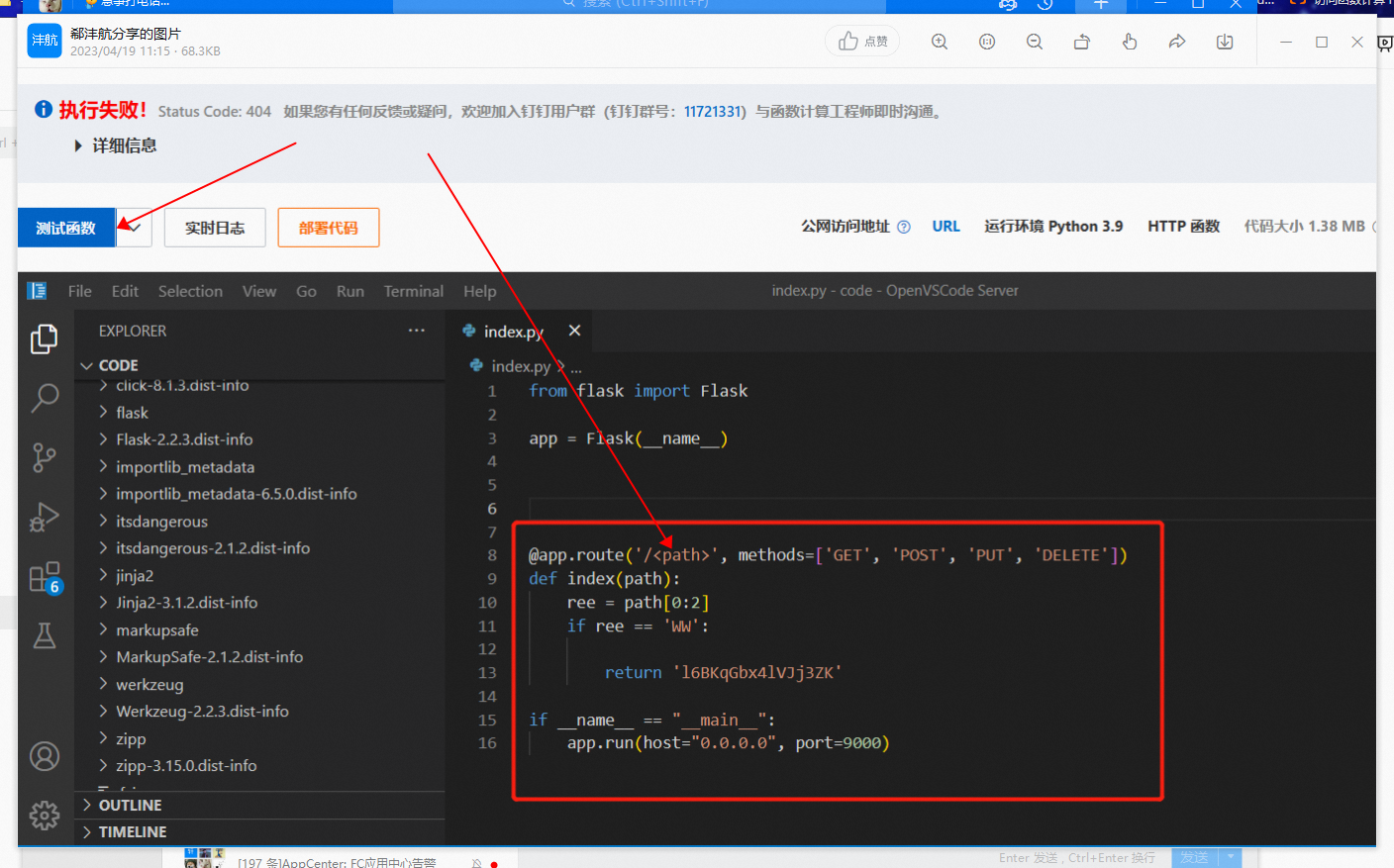Open the Search view icon
Viewport: 1394px width, 868px height.
click(x=45, y=398)
